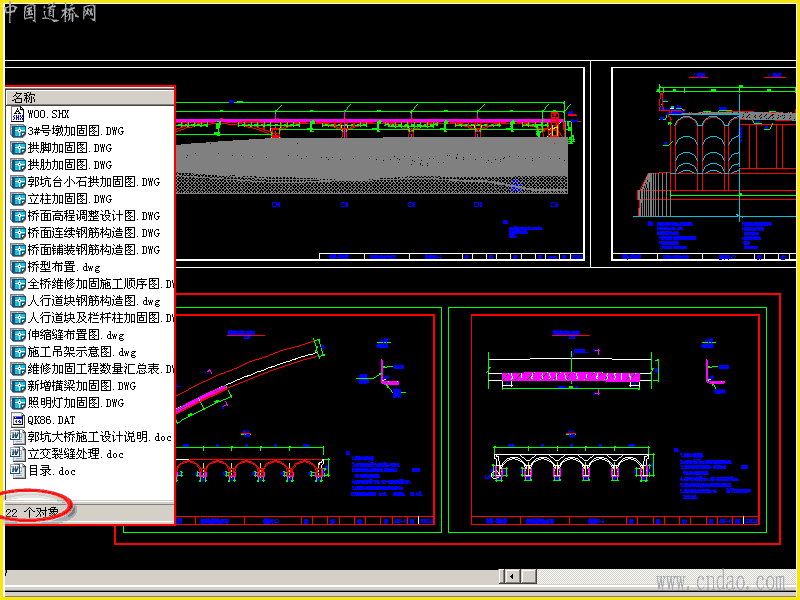Click the 3#号墩加固图.DWG file icon
This screenshot has height=600, width=800.
[x=18, y=131]
